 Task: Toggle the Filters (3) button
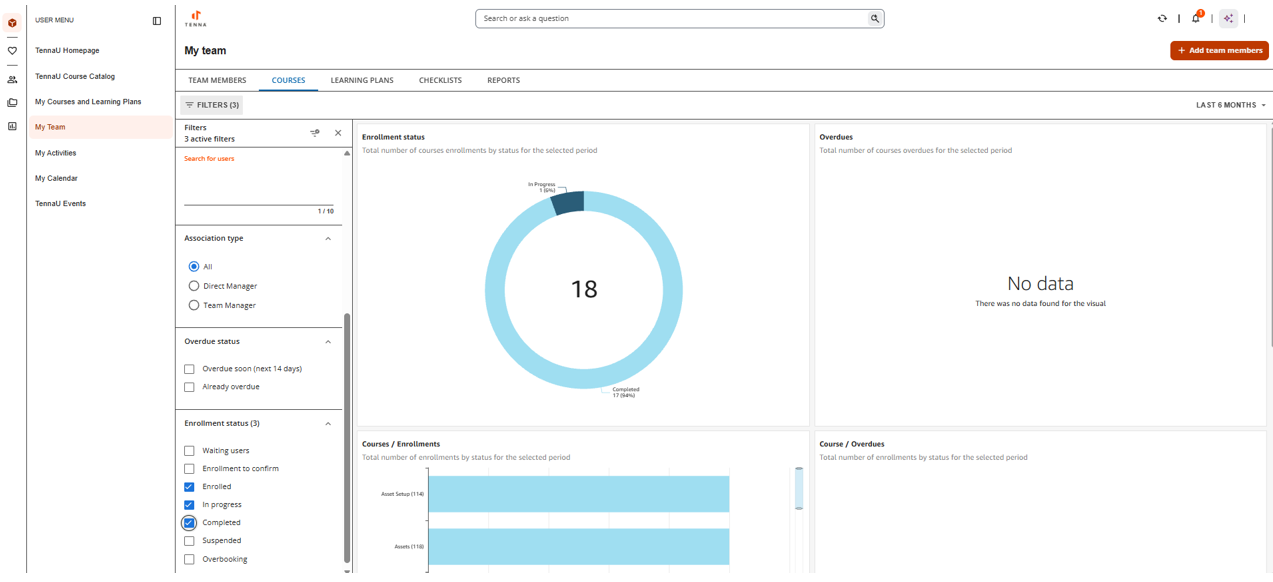[211, 105]
